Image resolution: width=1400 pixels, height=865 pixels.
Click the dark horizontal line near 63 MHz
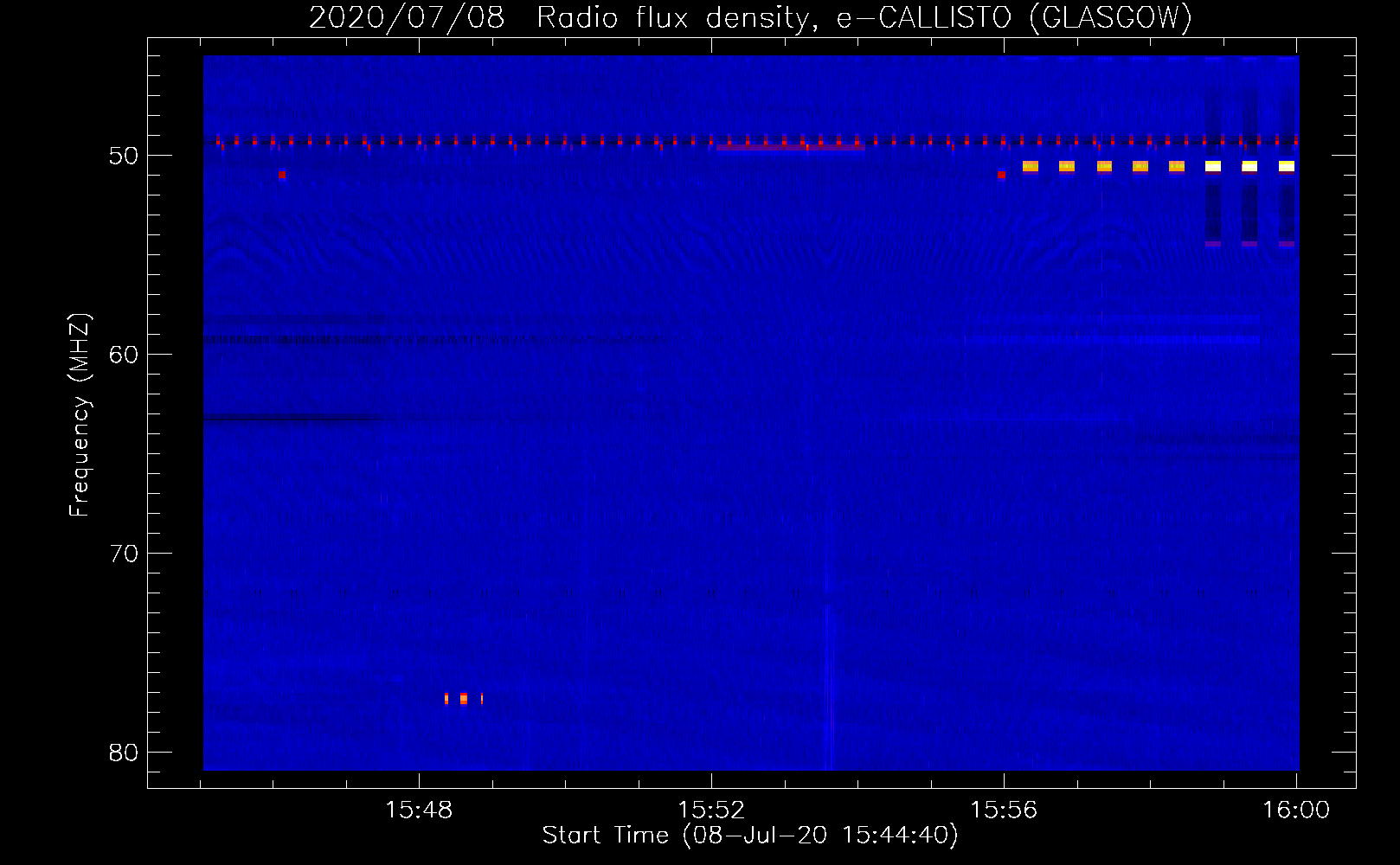(x=292, y=419)
